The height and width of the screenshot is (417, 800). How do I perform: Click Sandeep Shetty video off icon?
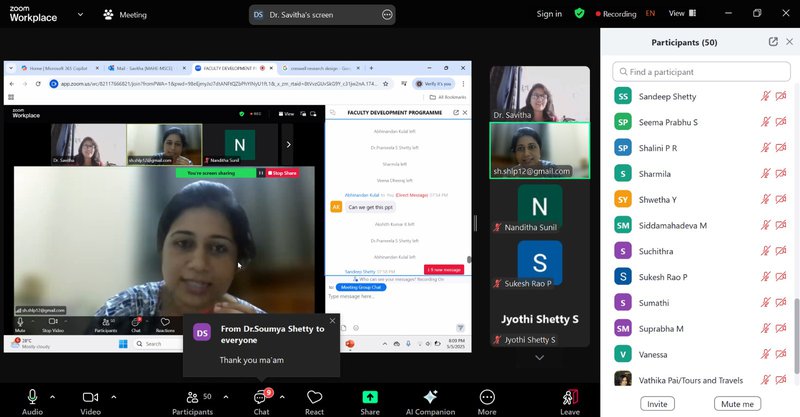781,96
